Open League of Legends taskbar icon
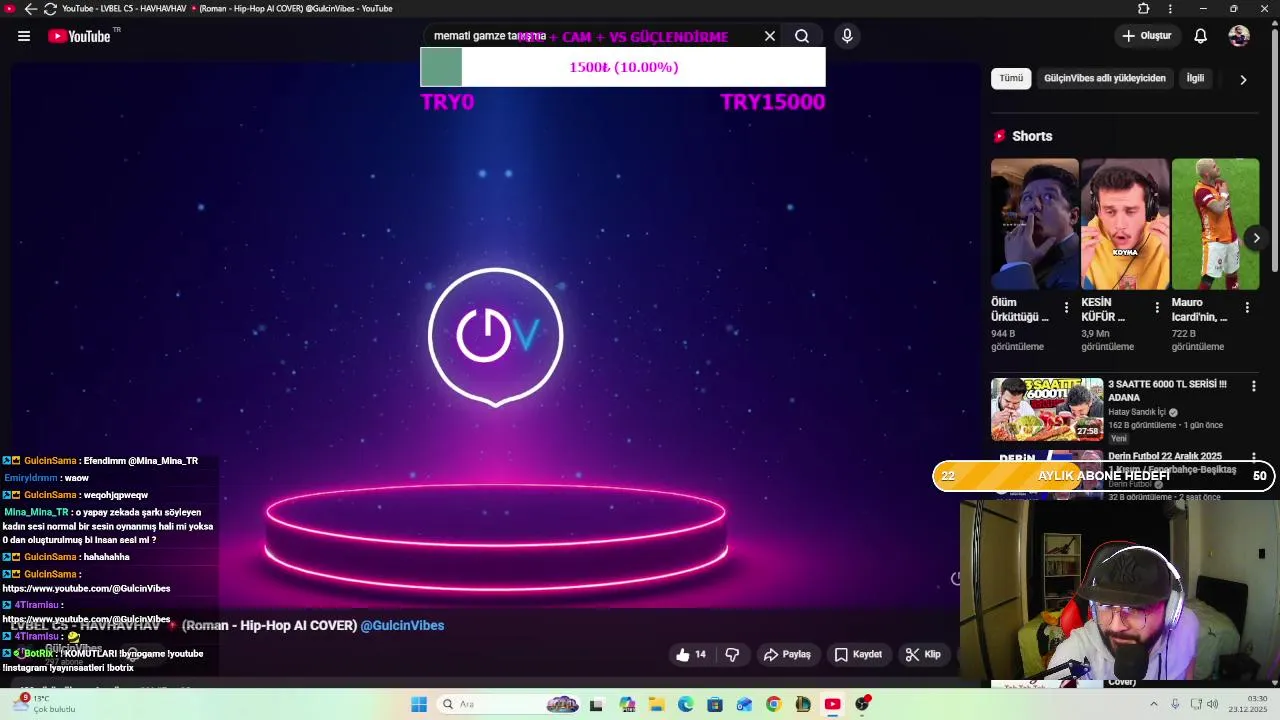This screenshot has height=720, width=1280. click(803, 704)
